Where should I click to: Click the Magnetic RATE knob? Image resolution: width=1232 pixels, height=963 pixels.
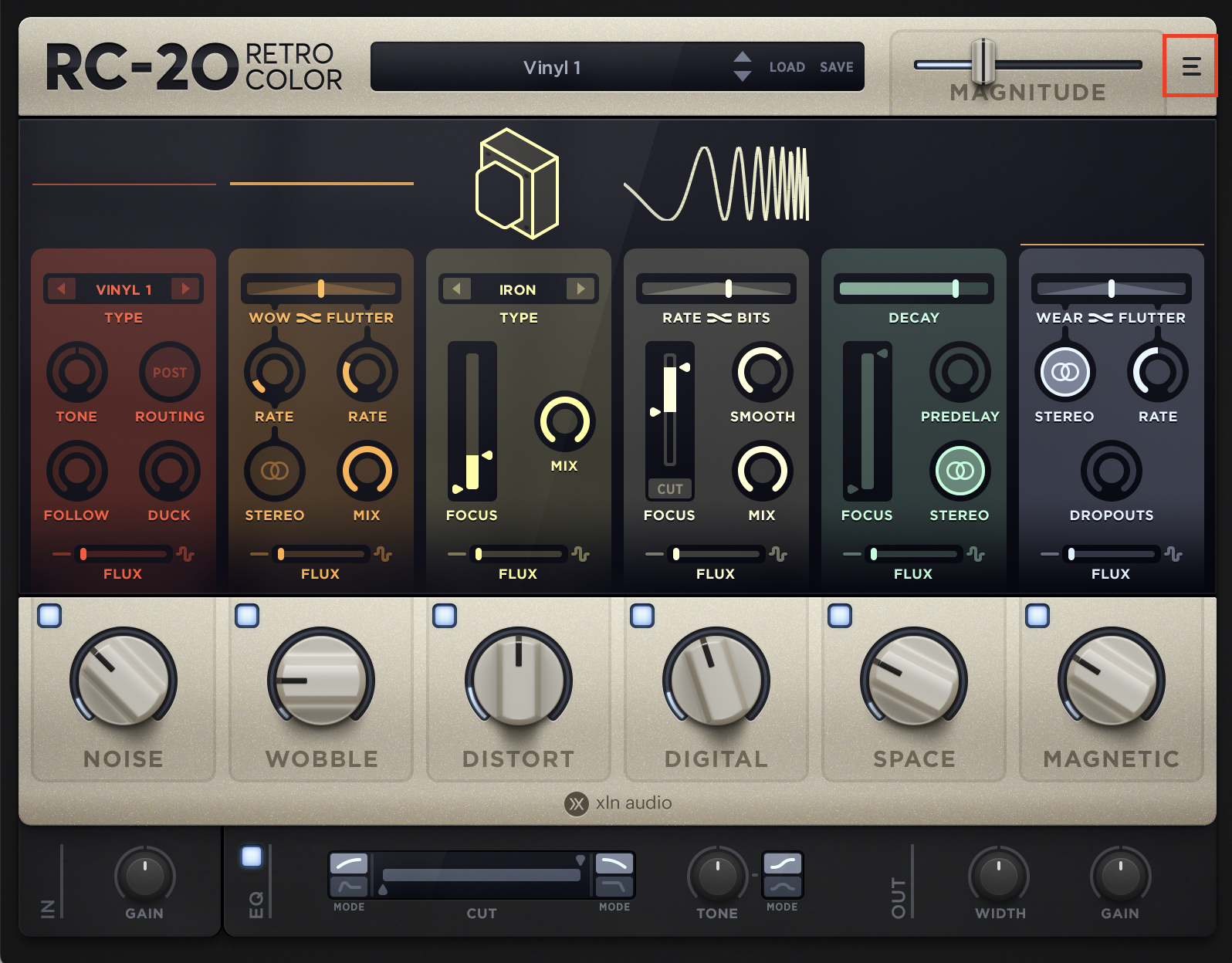[1157, 372]
